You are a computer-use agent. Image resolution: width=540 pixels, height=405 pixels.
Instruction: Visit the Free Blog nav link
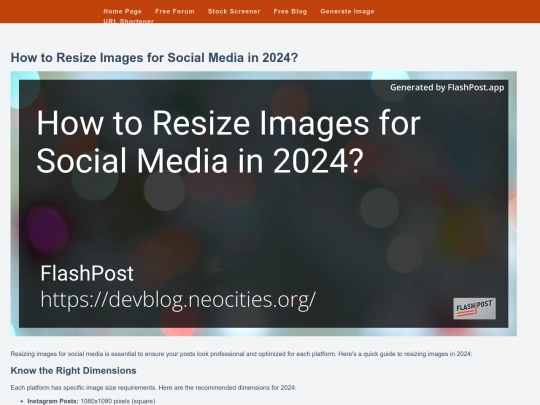coord(290,11)
